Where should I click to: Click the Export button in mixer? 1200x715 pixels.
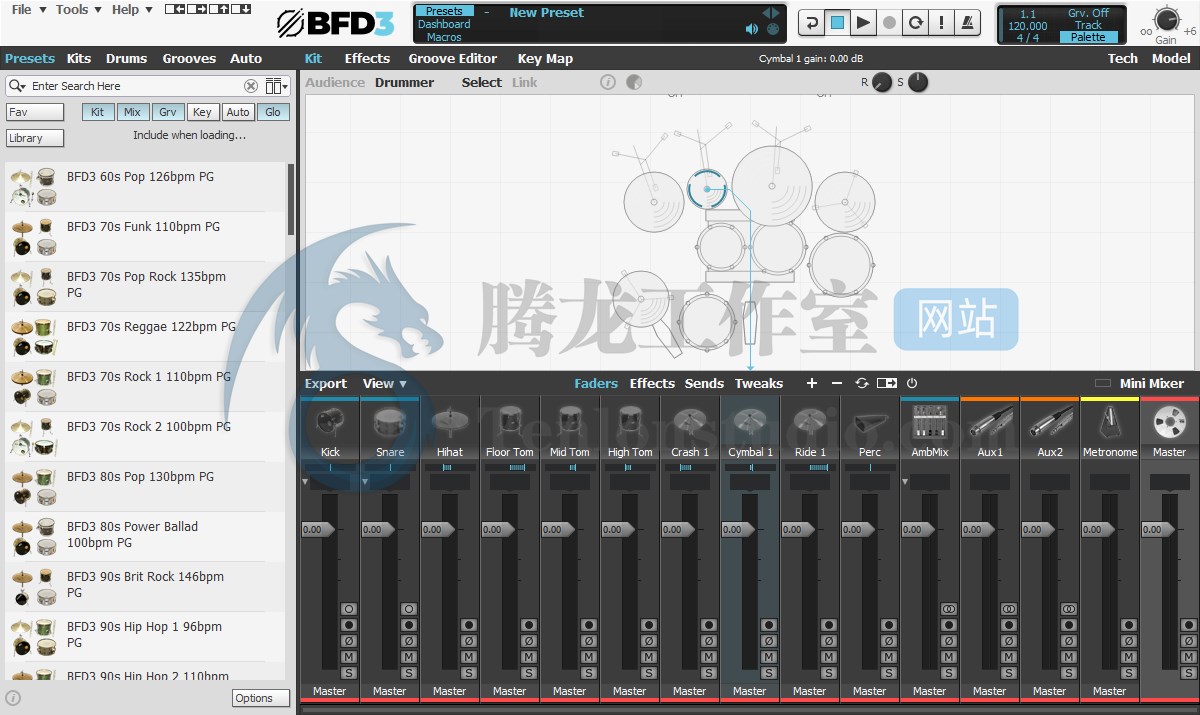pyautogui.click(x=326, y=383)
